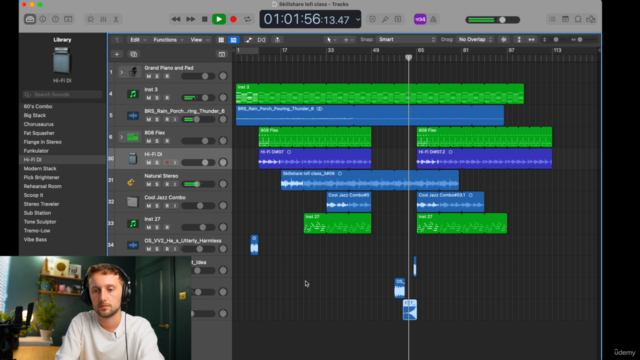Select the Skillshare lofi class_3#09 region
This screenshot has height=360, width=640.
coord(370,180)
